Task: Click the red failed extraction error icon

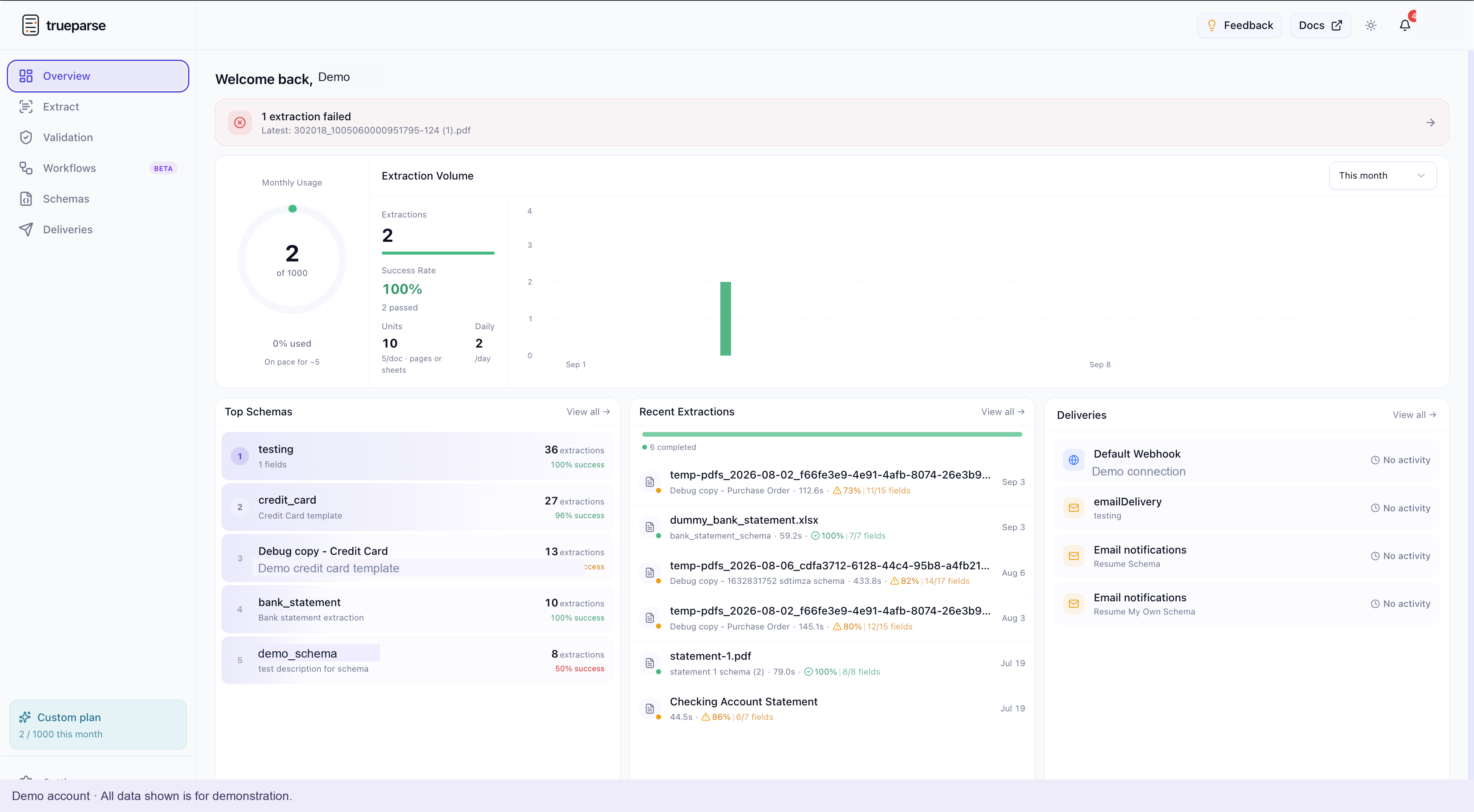Action: (x=240, y=122)
